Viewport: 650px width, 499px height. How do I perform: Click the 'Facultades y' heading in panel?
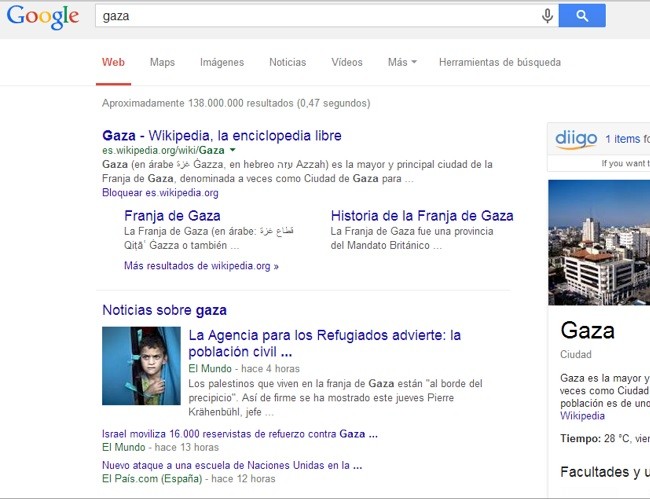point(605,472)
